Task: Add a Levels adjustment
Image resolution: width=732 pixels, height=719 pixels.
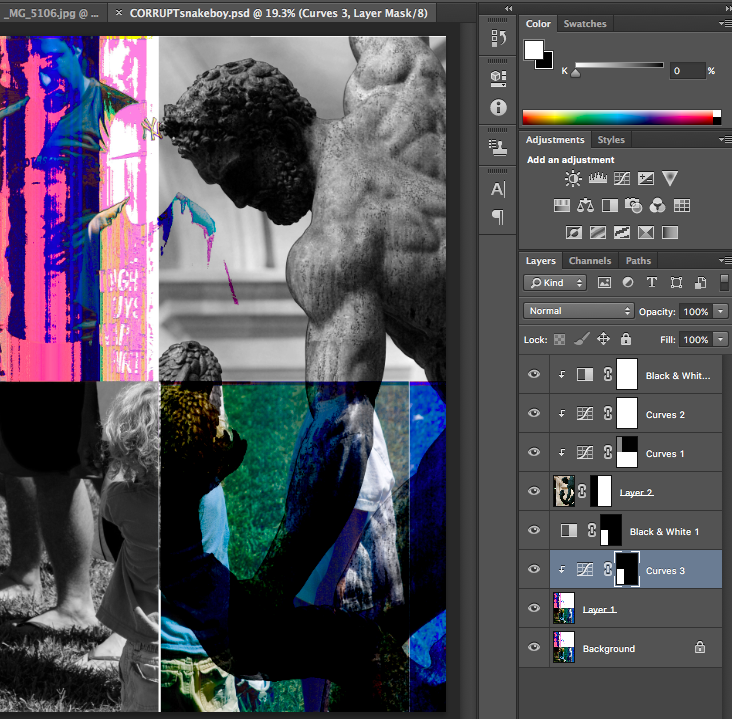Action: click(x=598, y=178)
